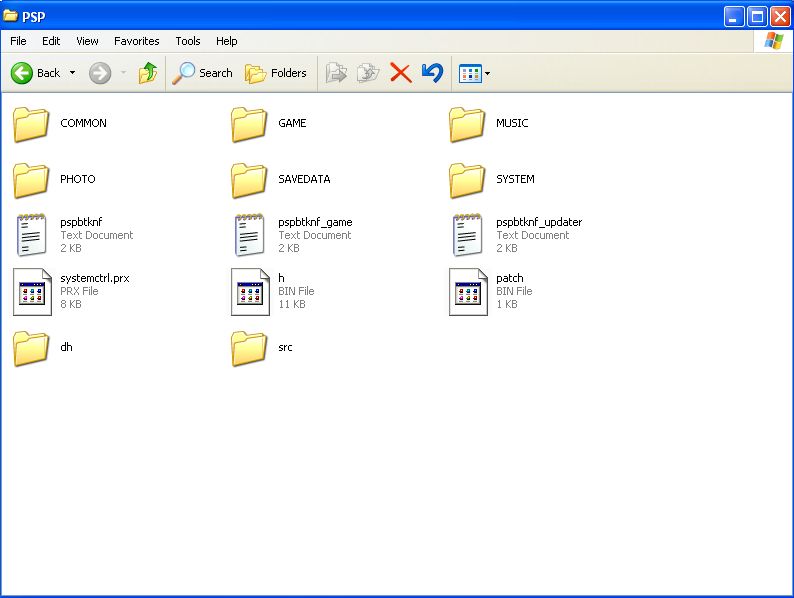This screenshot has width=794, height=598.
Task: Click the Views toolbar icon
Action: click(470, 73)
